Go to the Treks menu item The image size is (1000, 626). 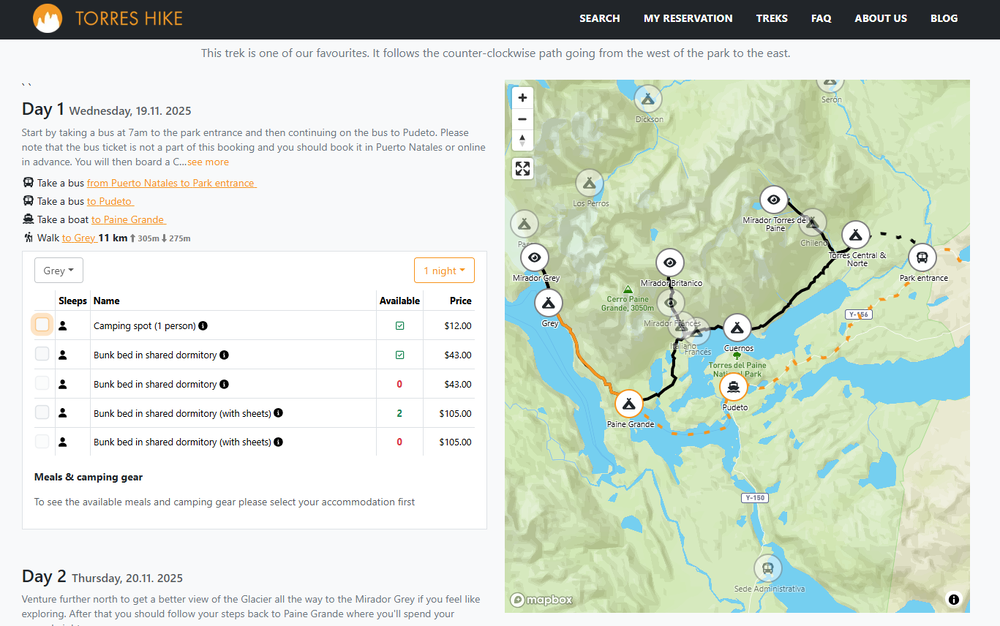[x=771, y=18]
